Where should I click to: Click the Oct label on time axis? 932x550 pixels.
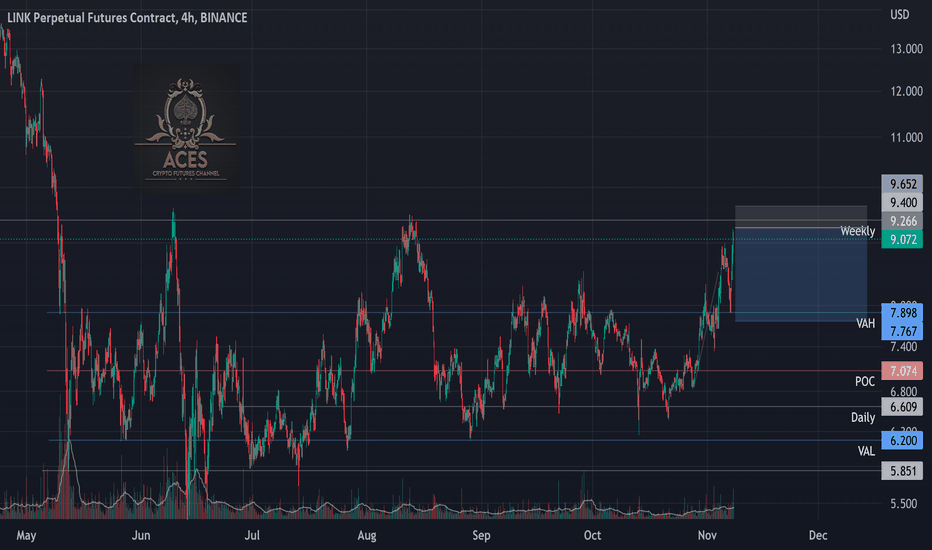tap(592, 535)
